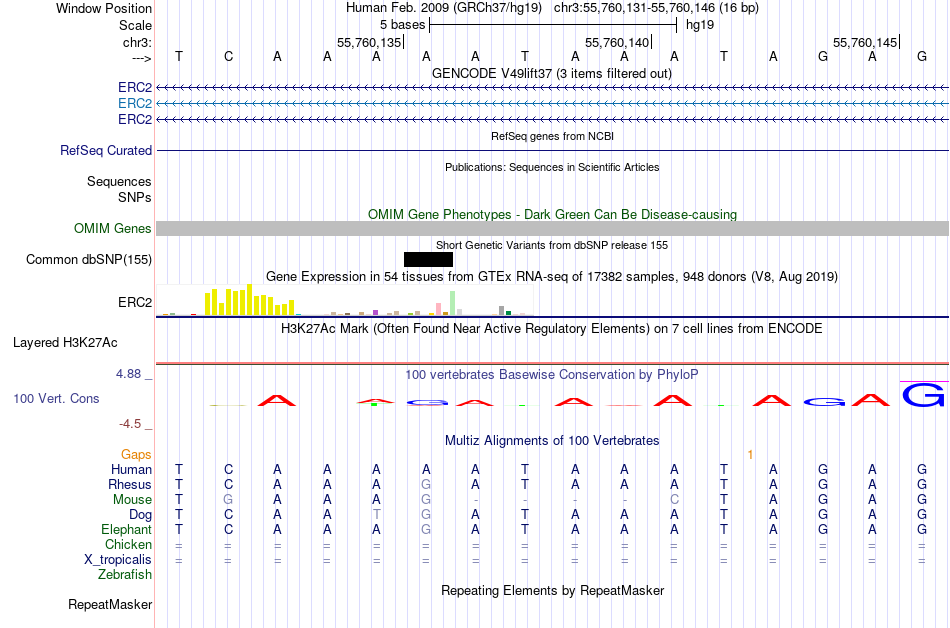Open the GTEx Gene Expression track title
The width and height of the screenshot is (950, 628).
[x=552, y=277]
